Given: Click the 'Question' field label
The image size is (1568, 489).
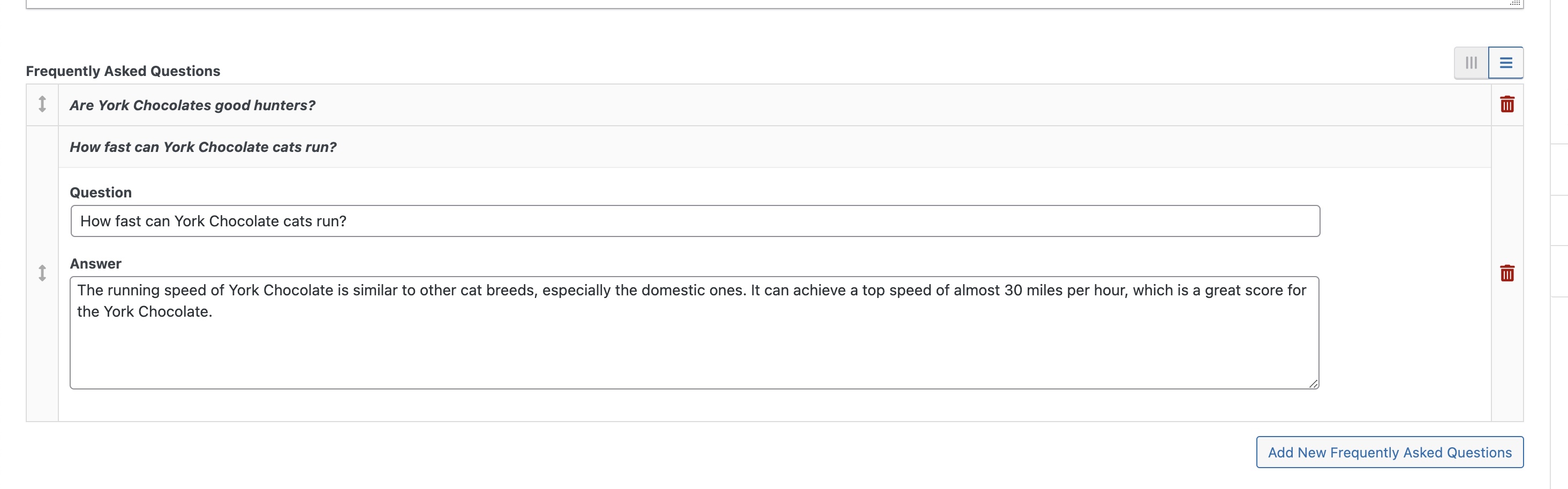Looking at the screenshot, I should 101,193.
